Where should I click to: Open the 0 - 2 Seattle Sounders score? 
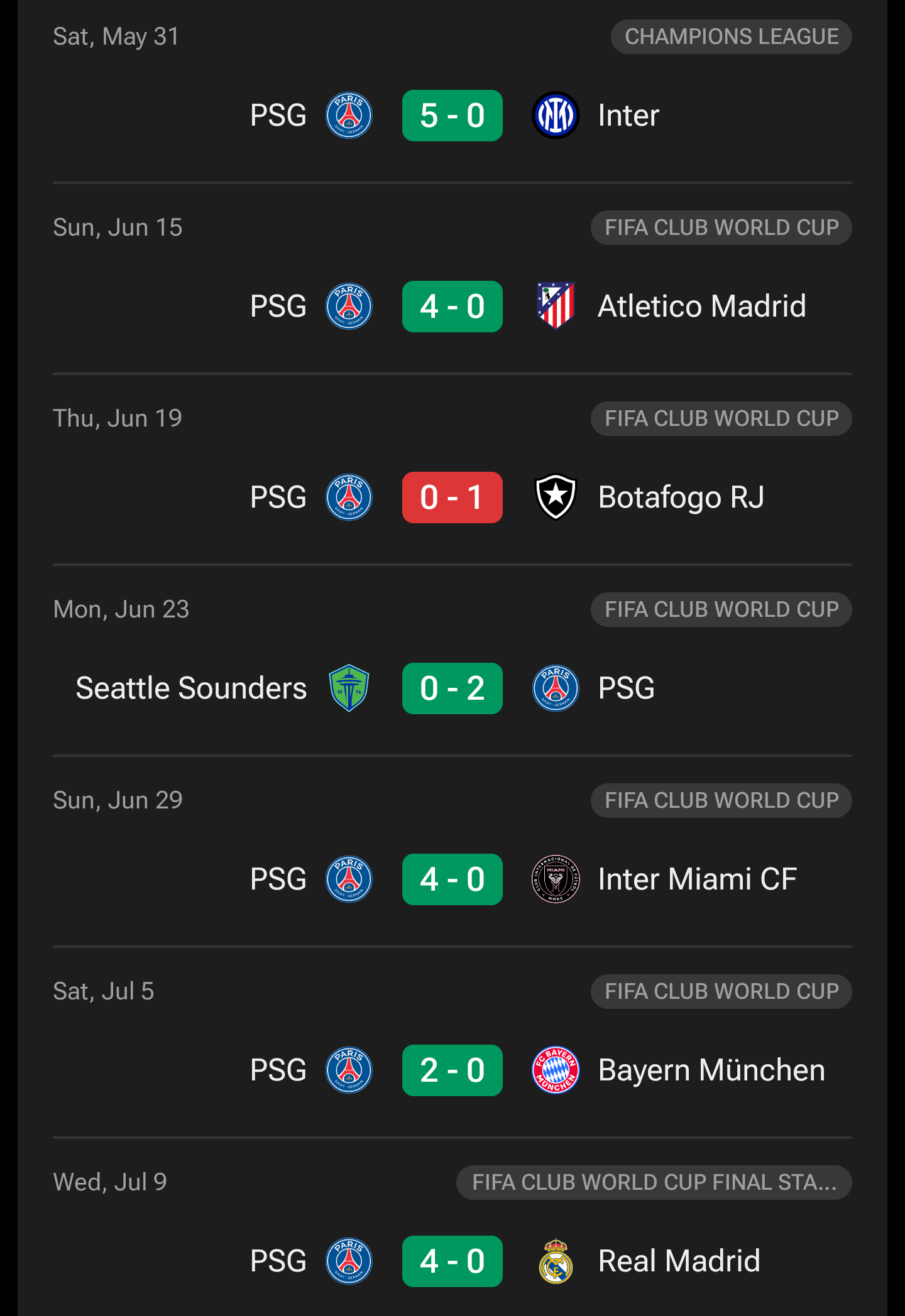(x=452, y=688)
